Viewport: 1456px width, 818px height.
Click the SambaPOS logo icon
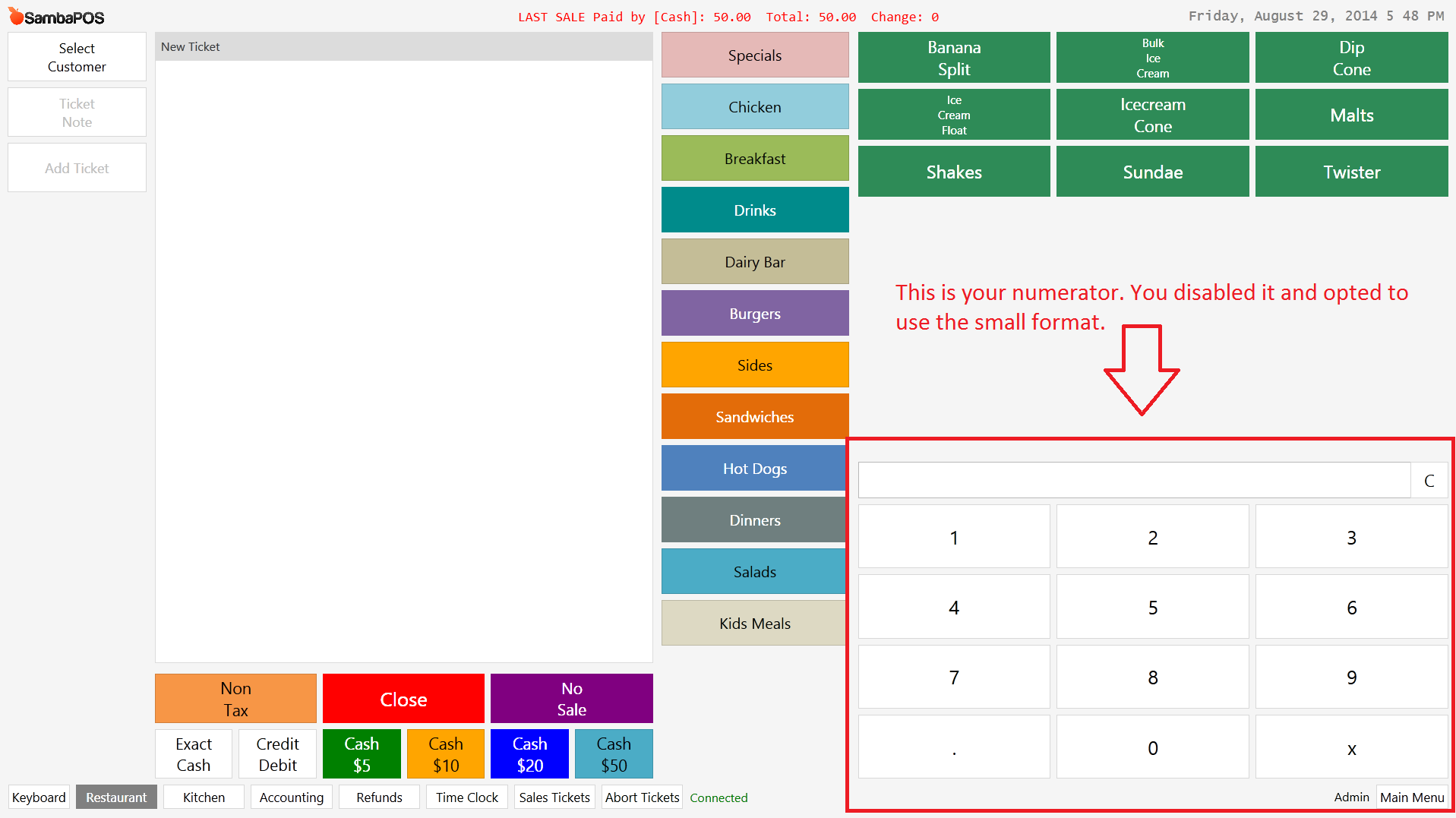(x=16, y=16)
